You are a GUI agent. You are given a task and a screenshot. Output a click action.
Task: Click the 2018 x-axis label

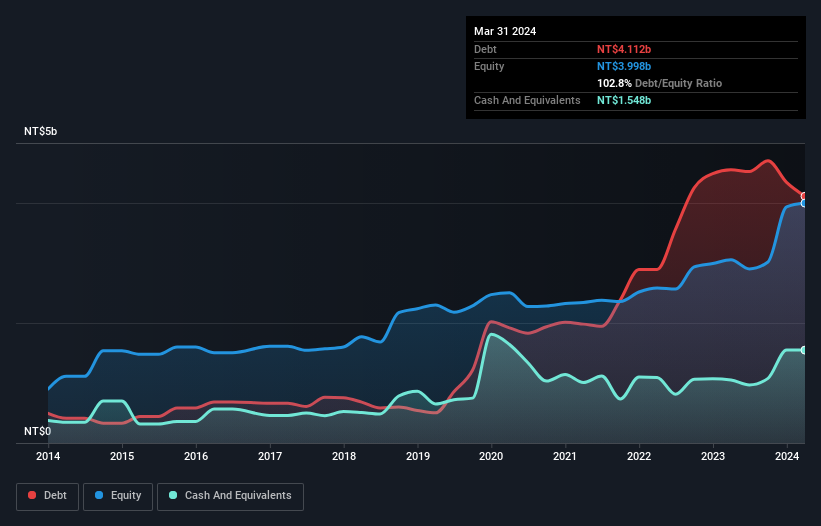pos(344,456)
